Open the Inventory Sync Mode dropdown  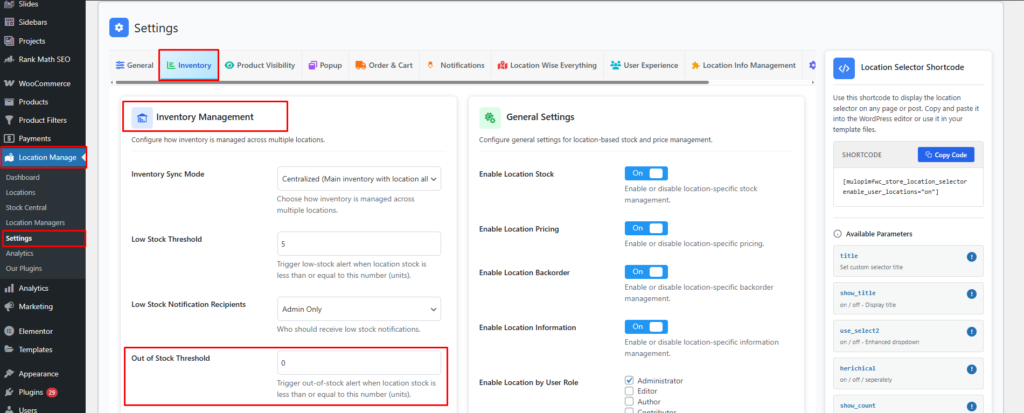pyautogui.click(x=359, y=178)
